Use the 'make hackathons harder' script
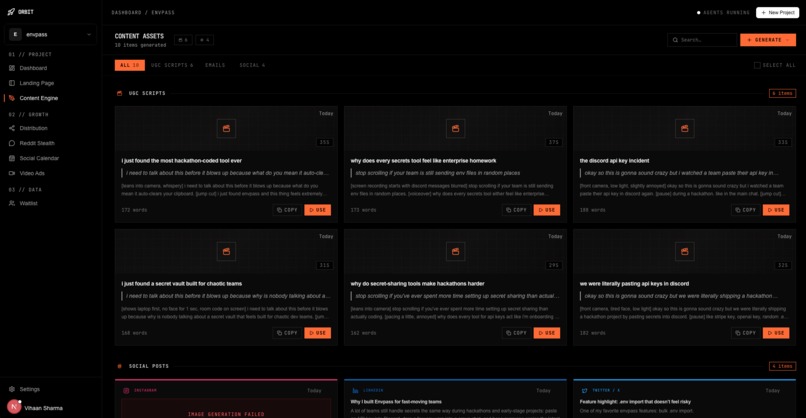Viewport: 806px width, 418px height. tap(547, 333)
